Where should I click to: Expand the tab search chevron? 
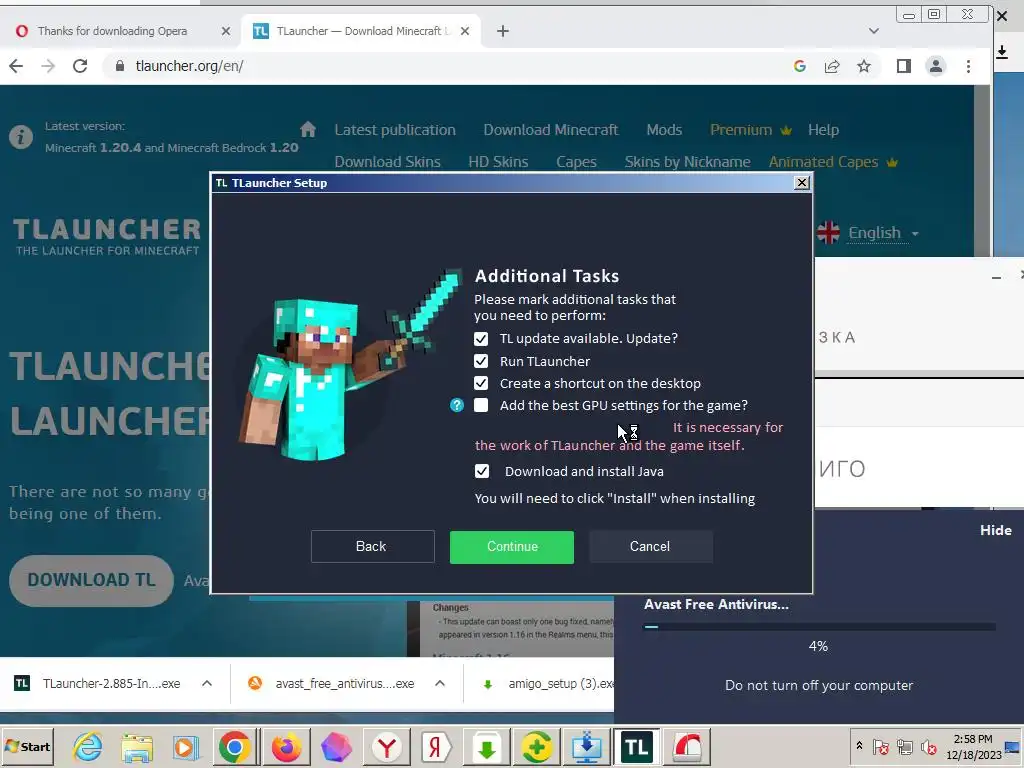click(874, 31)
